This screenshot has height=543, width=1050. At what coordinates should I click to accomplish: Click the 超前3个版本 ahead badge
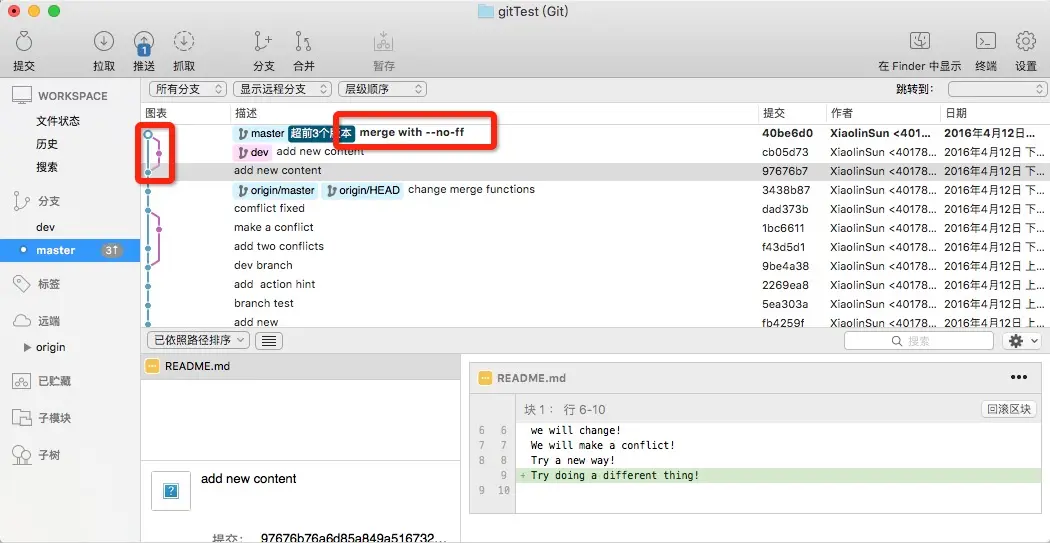[x=321, y=133]
